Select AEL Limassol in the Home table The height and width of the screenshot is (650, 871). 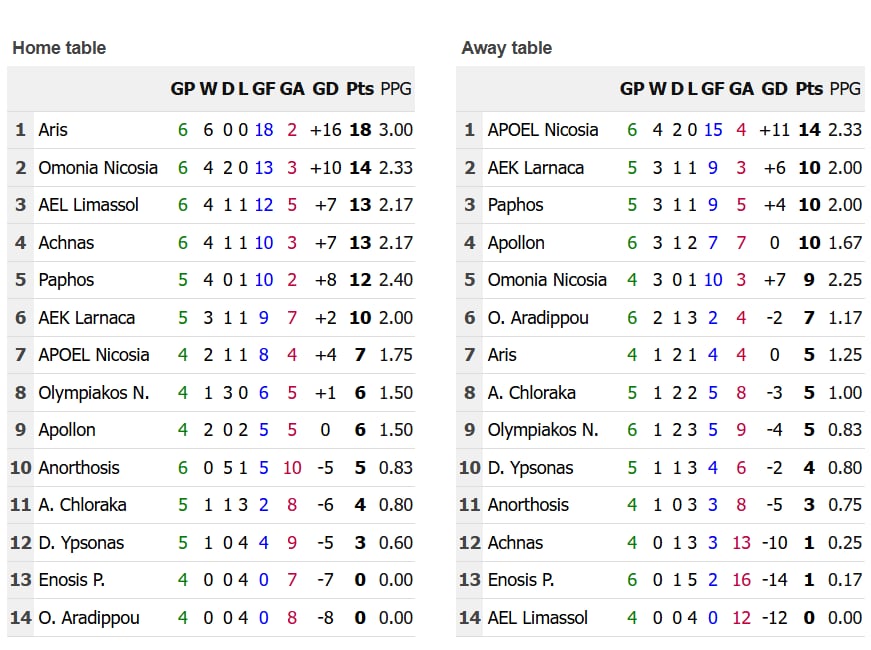point(89,205)
